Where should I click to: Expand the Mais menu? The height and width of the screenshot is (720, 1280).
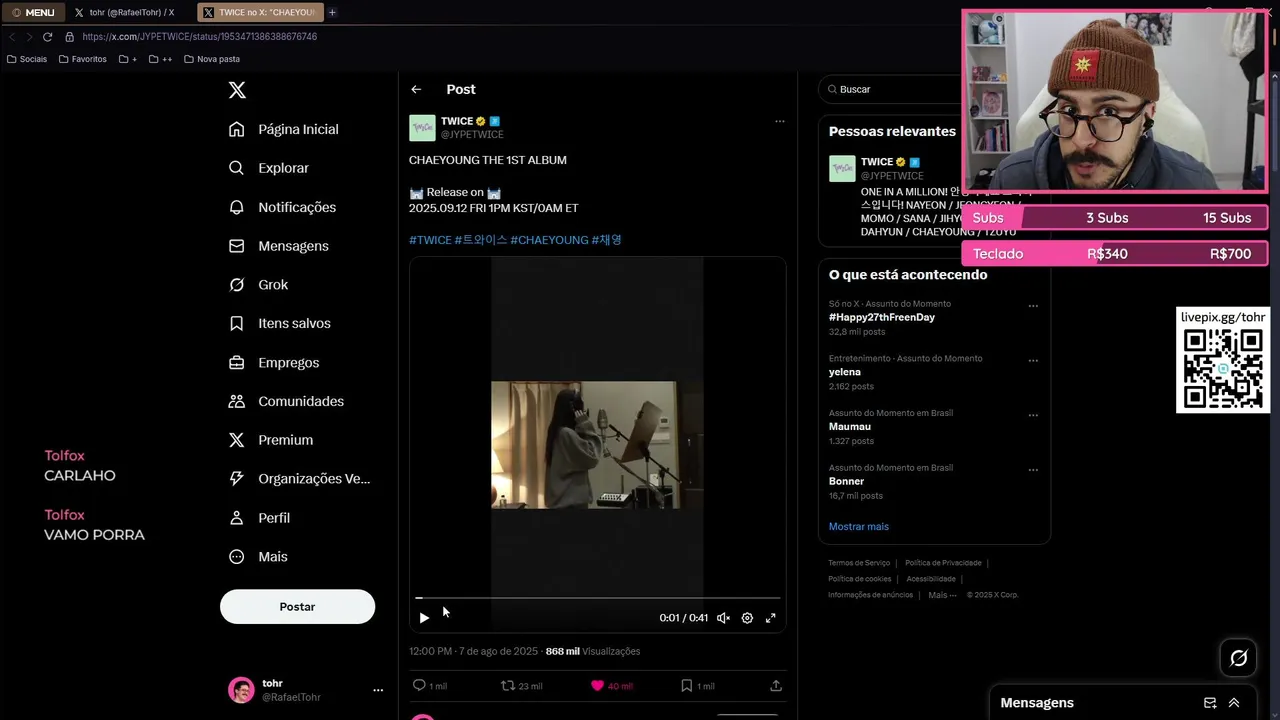pyautogui.click(x=258, y=557)
